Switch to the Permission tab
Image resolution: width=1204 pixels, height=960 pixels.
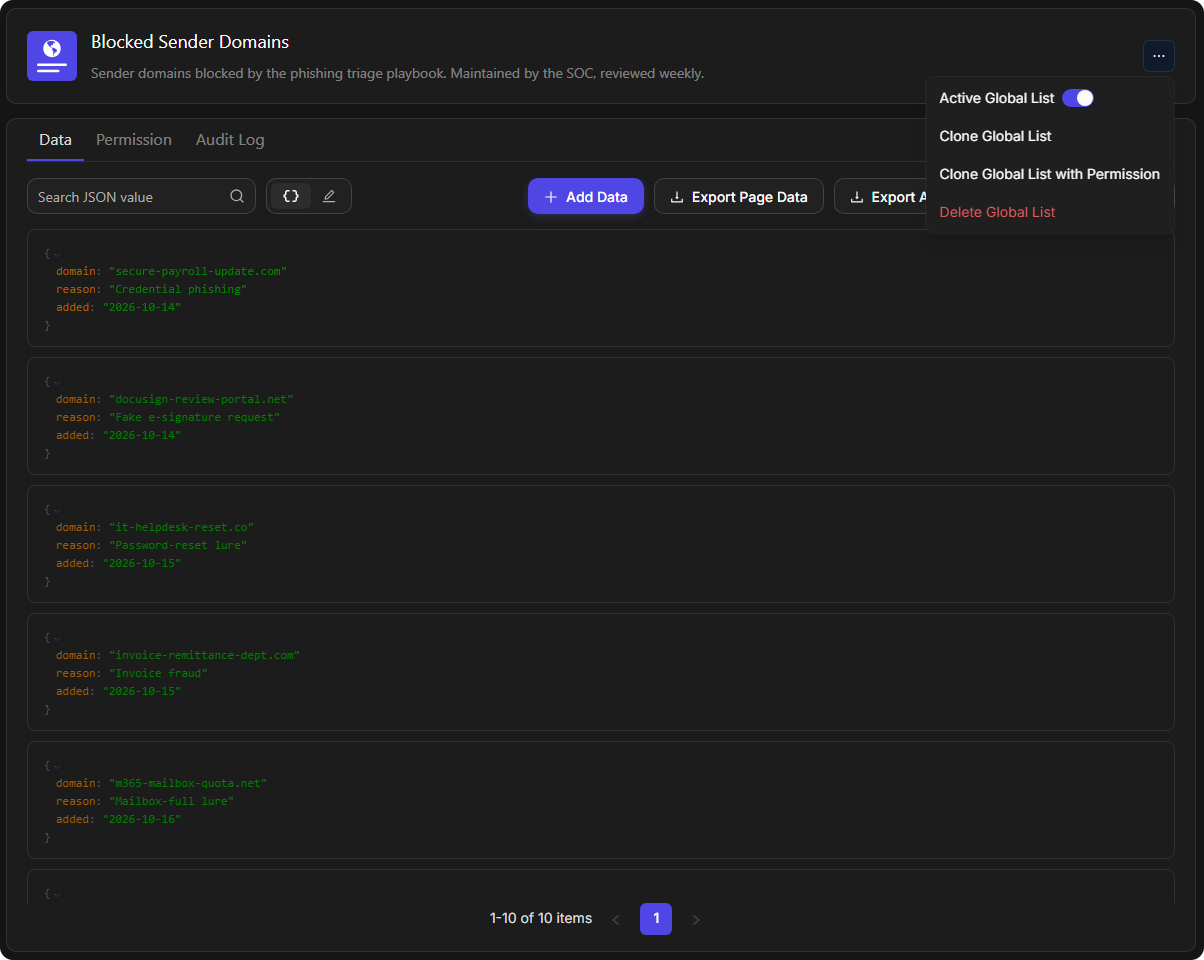click(134, 140)
